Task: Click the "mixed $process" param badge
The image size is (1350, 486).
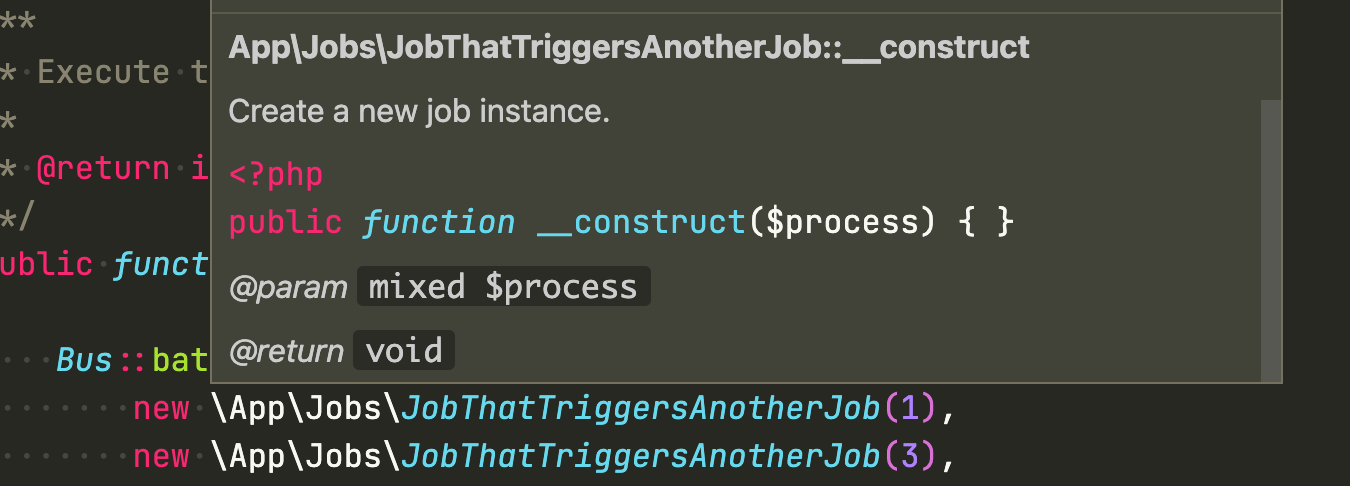Action: click(503, 288)
